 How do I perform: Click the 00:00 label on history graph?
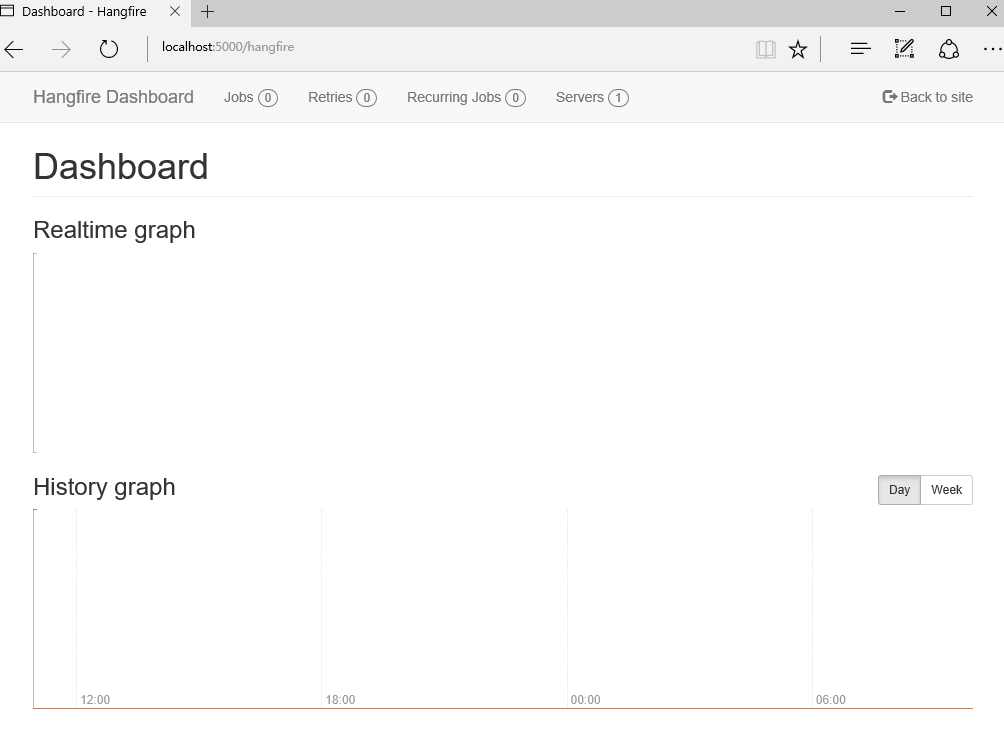(x=585, y=699)
